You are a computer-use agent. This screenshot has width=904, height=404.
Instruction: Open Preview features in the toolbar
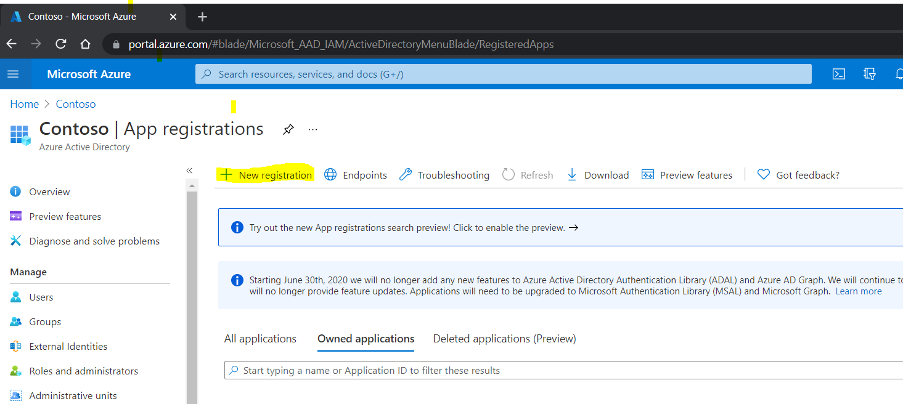687,175
